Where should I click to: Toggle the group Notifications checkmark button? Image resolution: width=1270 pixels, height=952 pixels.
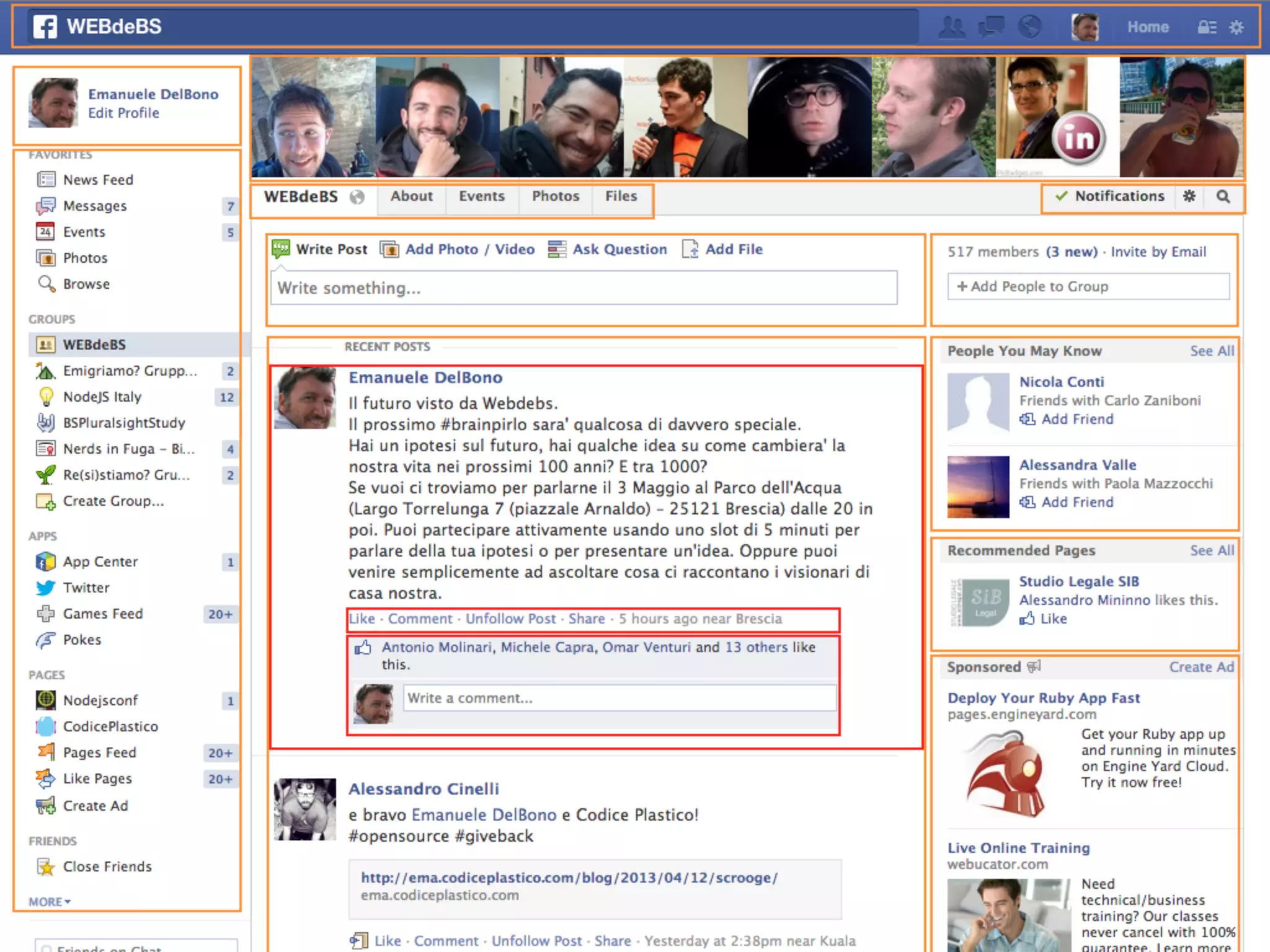(x=1109, y=196)
